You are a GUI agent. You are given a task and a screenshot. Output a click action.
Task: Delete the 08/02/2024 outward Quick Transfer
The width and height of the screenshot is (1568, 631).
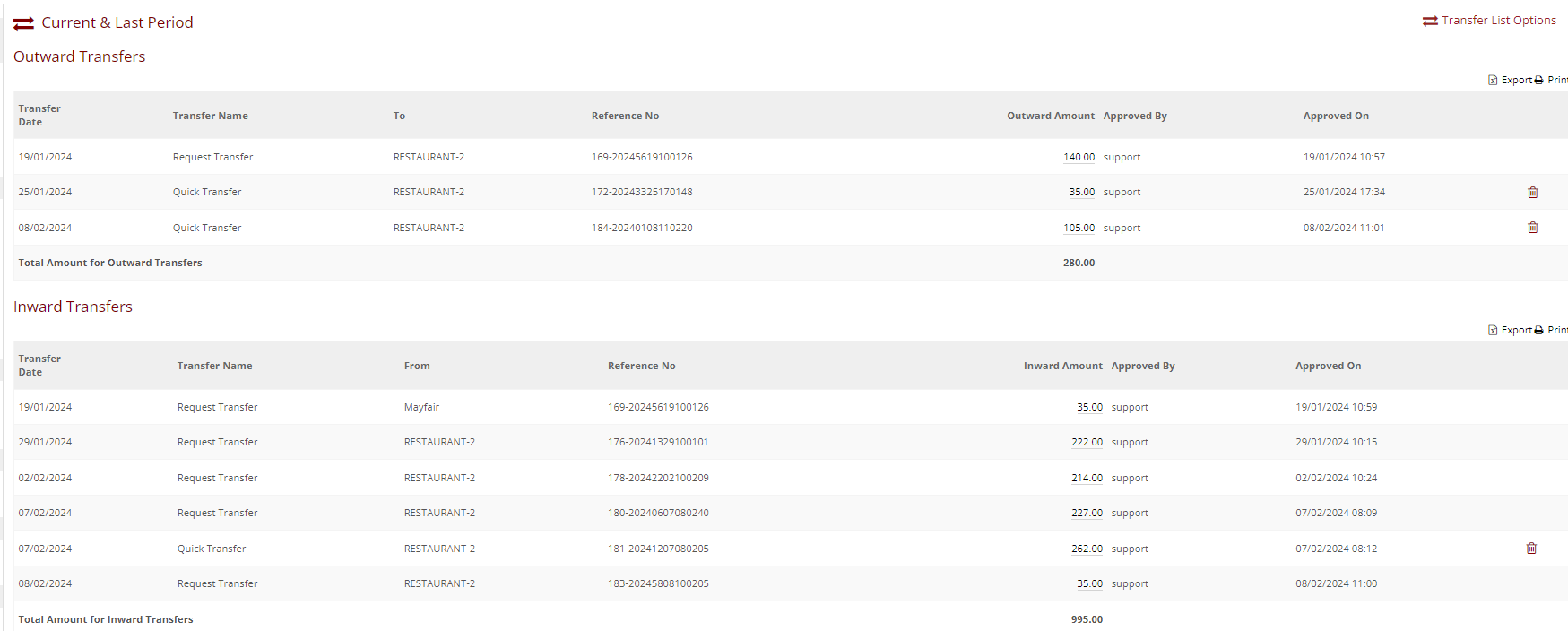[1532, 228]
